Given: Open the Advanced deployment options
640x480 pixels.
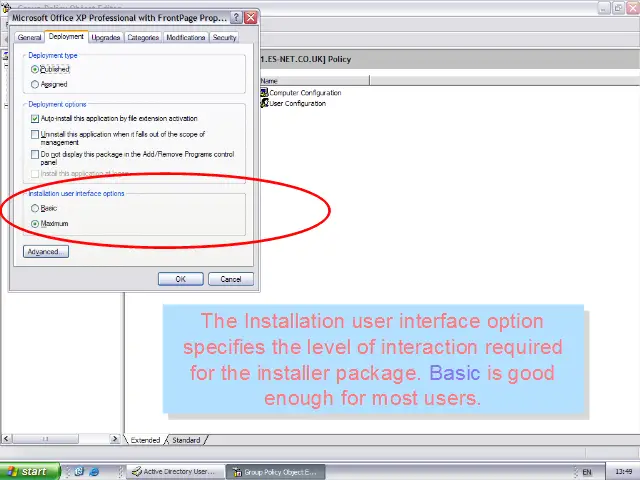Looking at the screenshot, I should tap(45, 252).
